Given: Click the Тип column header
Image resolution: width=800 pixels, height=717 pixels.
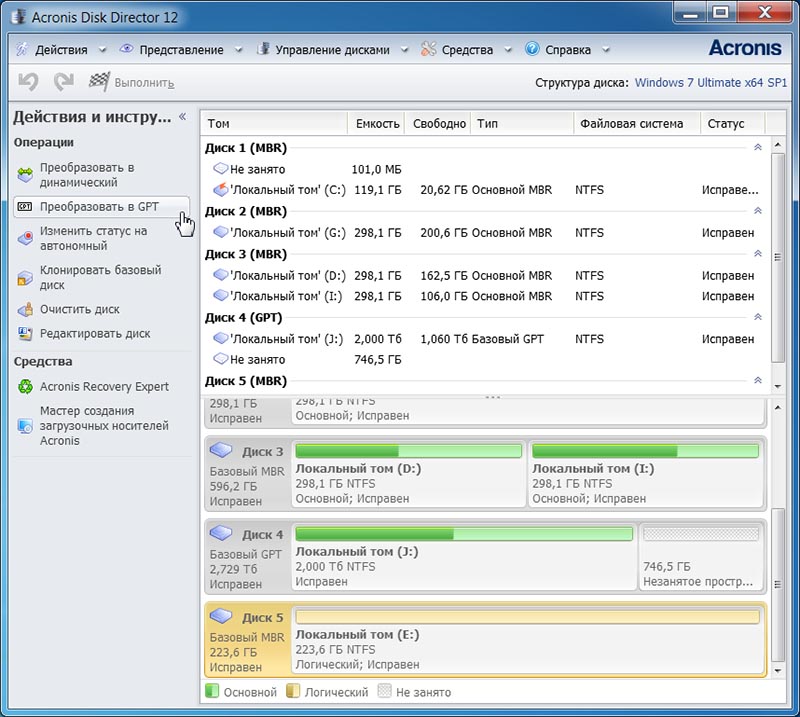Looking at the screenshot, I should pyautogui.click(x=522, y=123).
